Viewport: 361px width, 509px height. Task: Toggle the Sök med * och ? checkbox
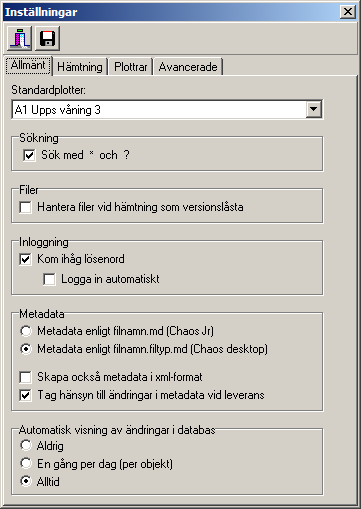coord(29,155)
